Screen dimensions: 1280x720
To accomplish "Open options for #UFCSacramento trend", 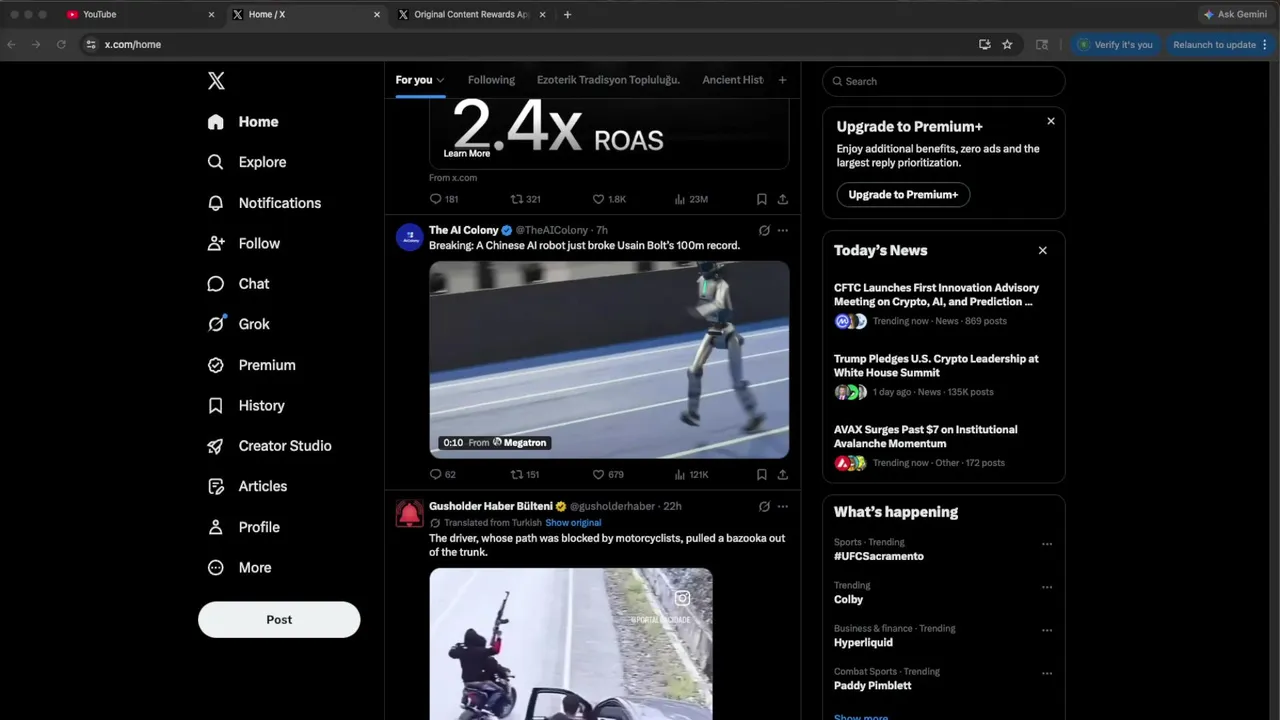I will point(1047,545).
